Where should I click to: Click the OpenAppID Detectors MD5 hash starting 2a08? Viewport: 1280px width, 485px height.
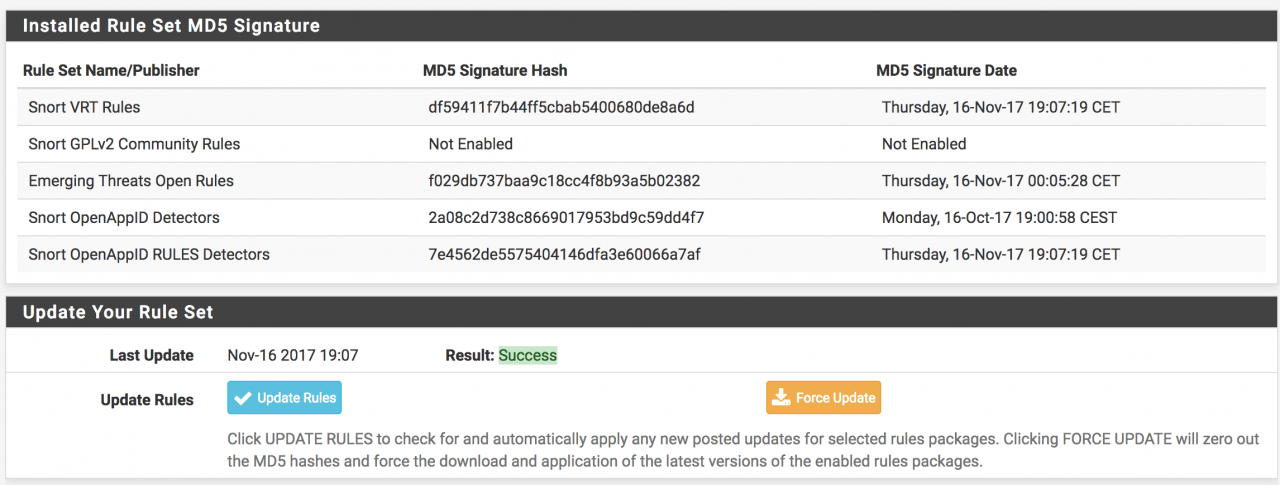click(x=566, y=217)
